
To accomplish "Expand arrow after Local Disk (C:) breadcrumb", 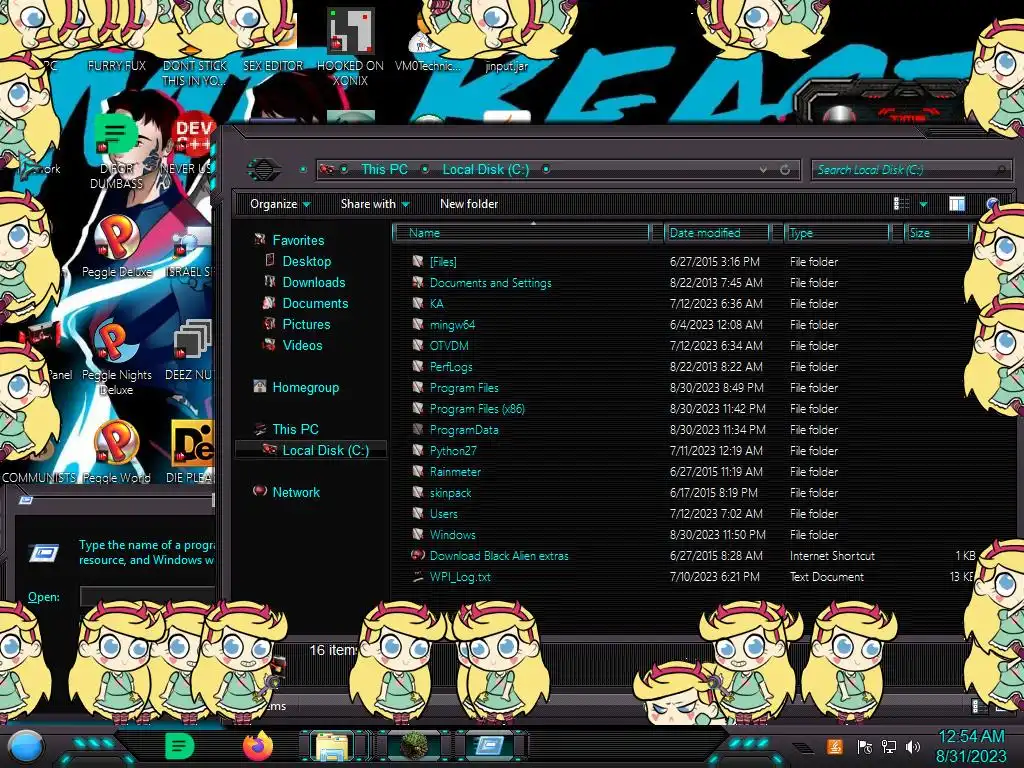I will [x=546, y=170].
